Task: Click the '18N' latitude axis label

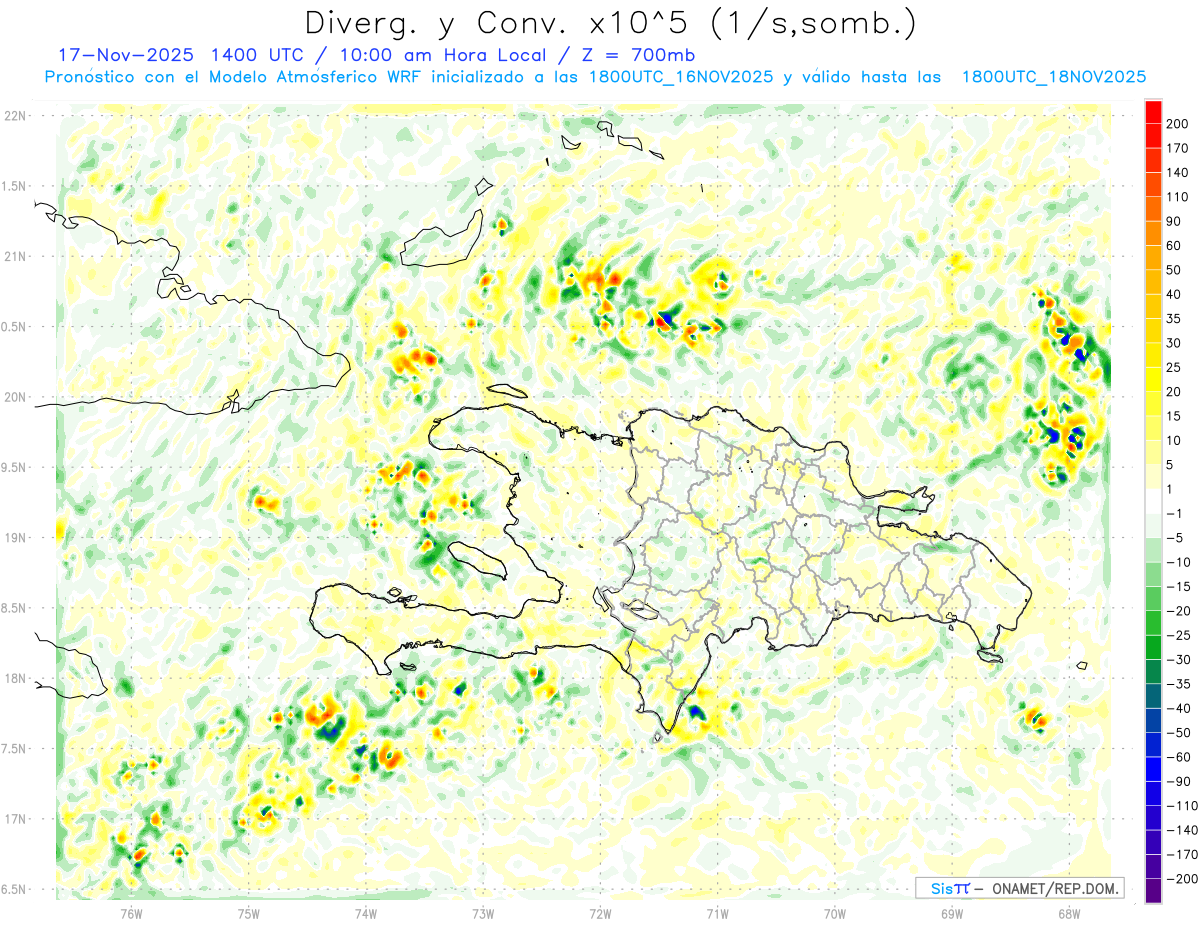Action: point(14,678)
